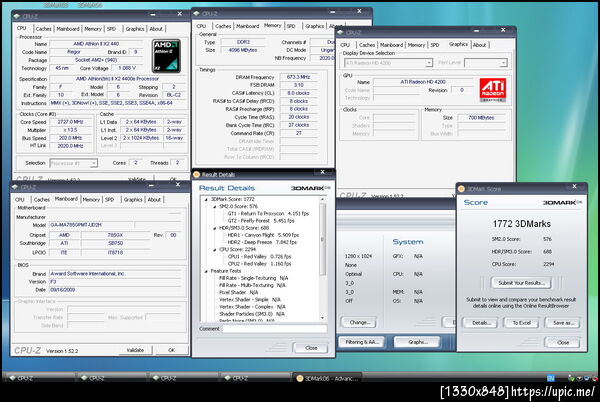The image size is (600, 402).
Task: Click Close in the 3DMark Score window
Action: pos(563,342)
